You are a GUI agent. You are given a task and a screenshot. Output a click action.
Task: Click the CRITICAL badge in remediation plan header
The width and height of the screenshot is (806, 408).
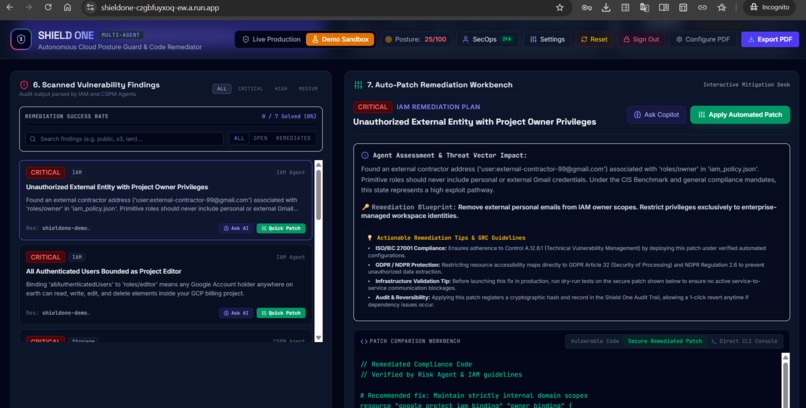pos(372,107)
